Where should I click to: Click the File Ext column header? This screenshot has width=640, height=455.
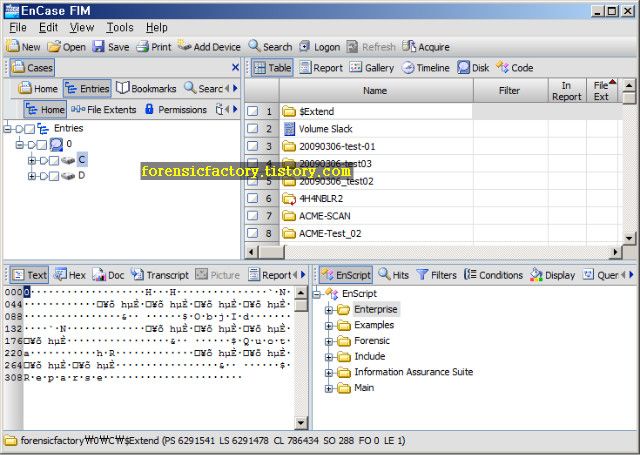pos(601,91)
